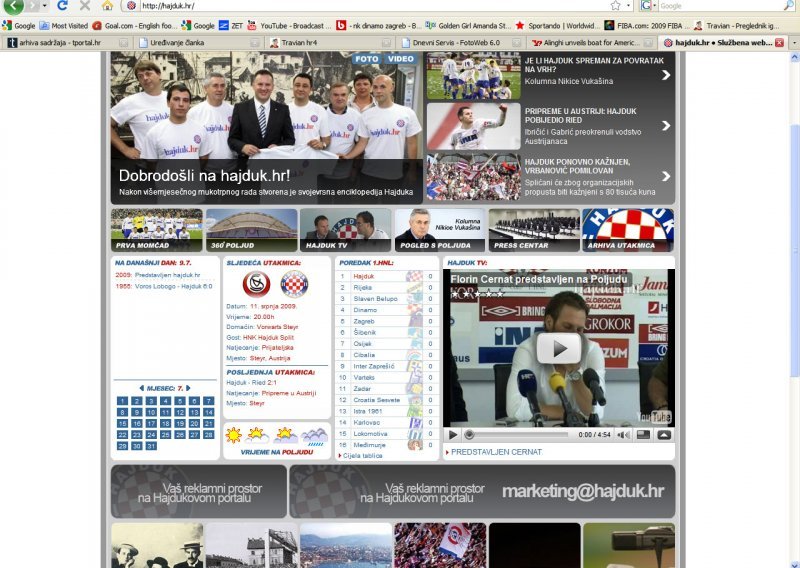Go to next month in Mjesec calendar

click(x=188, y=388)
